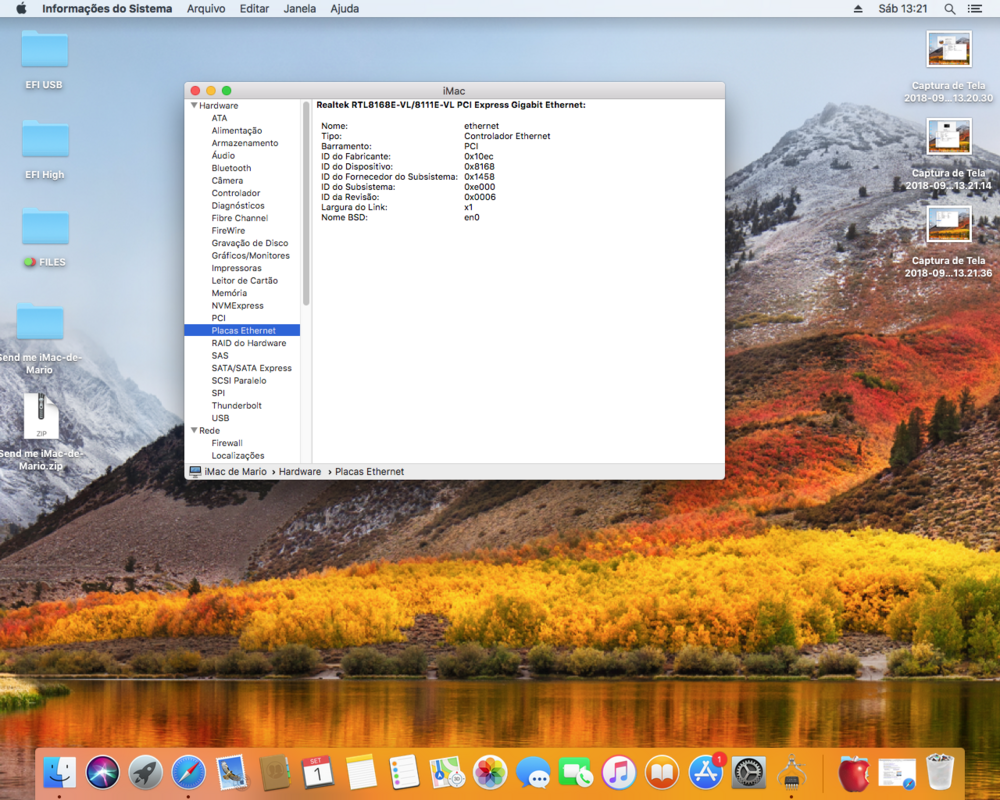Image resolution: width=1000 pixels, height=800 pixels.
Task: Select Bluetooth in the hardware list
Action: (231, 168)
